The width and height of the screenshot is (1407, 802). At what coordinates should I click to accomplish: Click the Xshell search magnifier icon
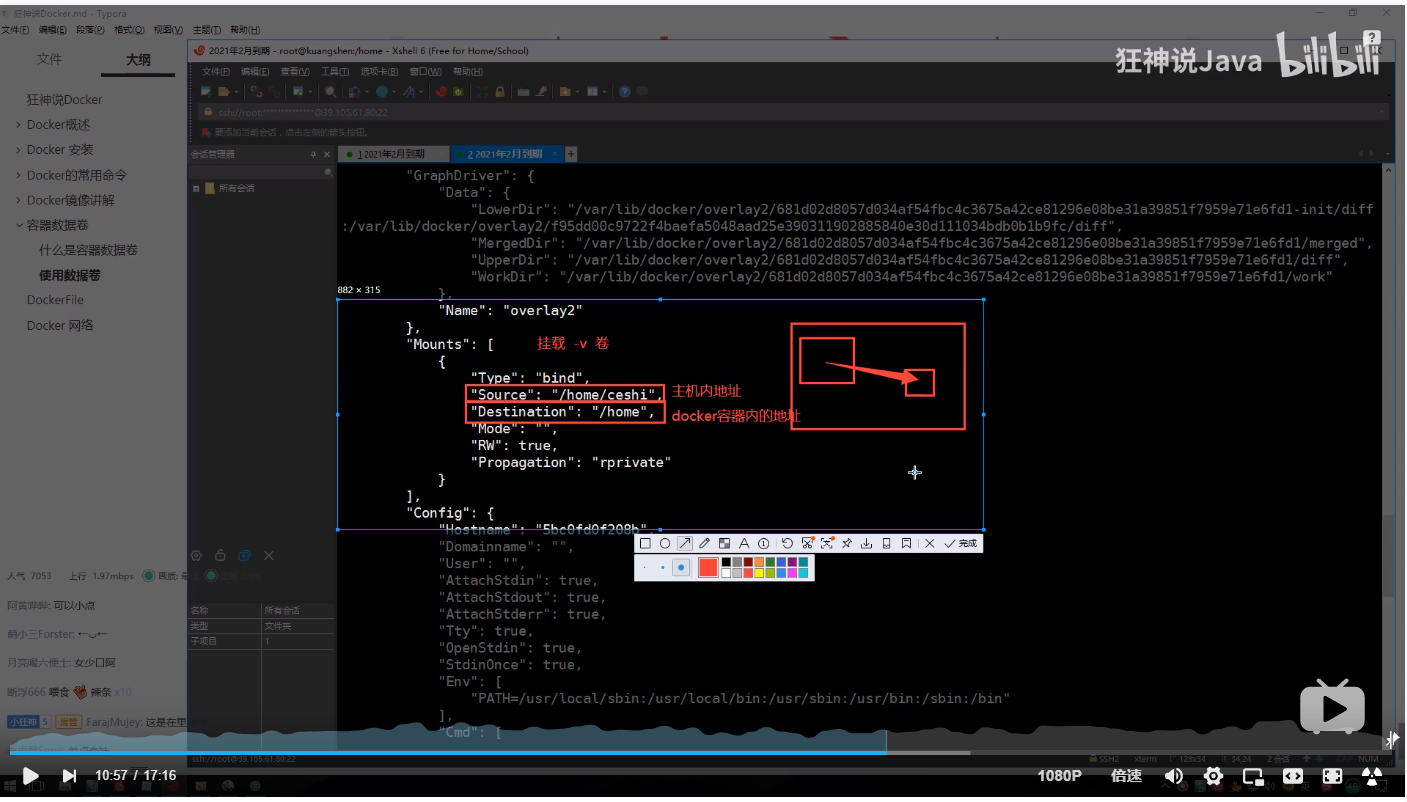(331, 92)
